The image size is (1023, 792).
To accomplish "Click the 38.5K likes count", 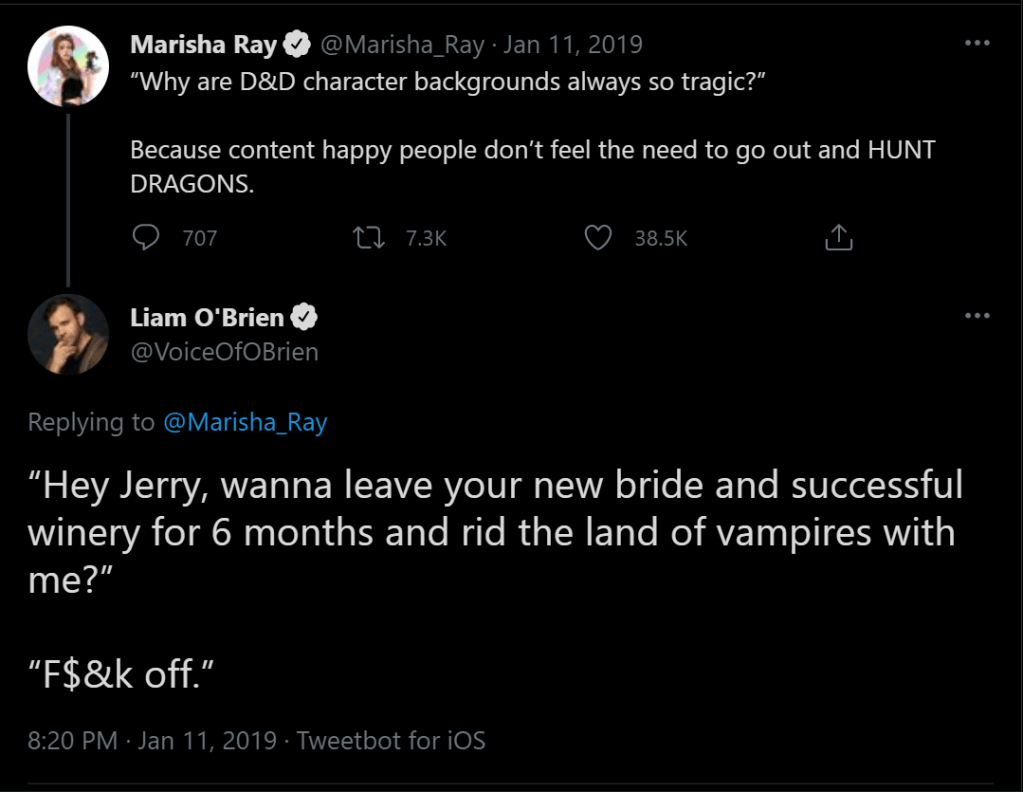I will point(661,238).
